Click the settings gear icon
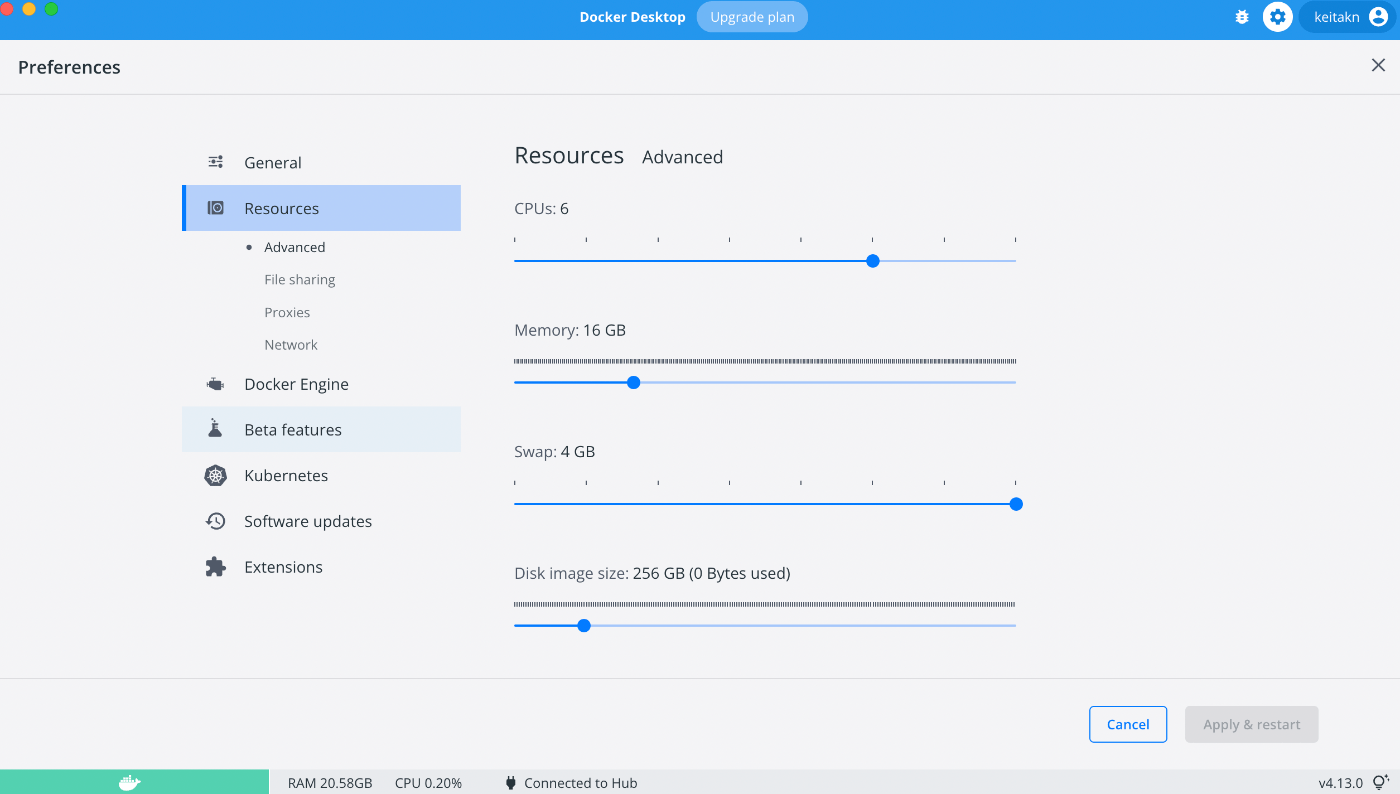The width and height of the screenshot is (1400, 794). 1278,17
